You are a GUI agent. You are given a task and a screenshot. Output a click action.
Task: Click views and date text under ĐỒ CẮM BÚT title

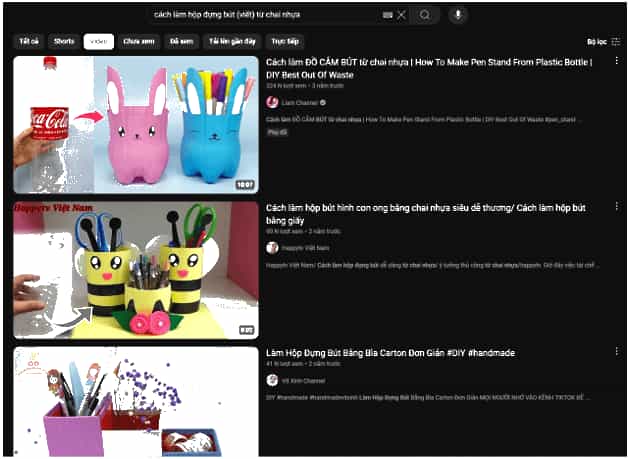(305, 86)
